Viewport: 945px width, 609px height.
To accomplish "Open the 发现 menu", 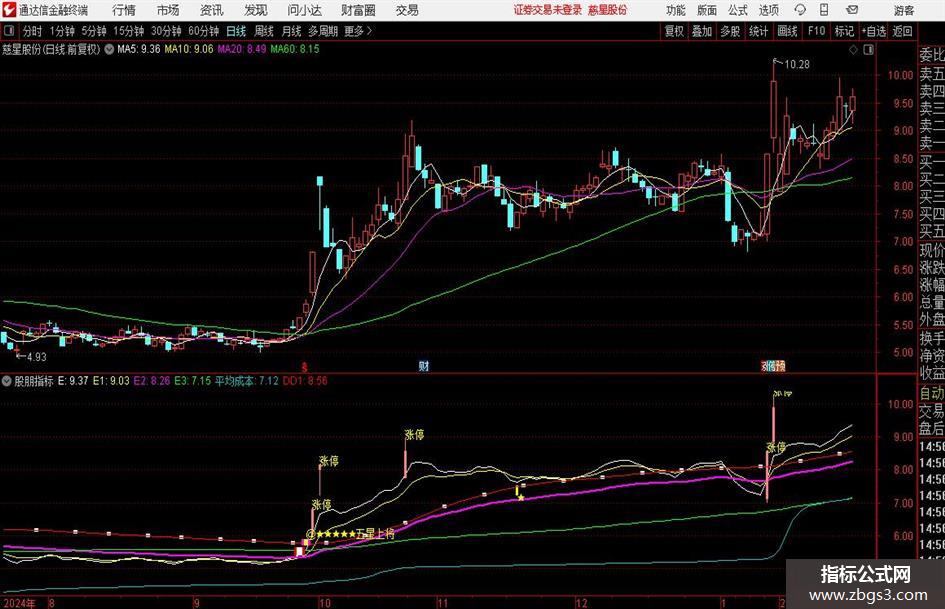I will [256, 10].
